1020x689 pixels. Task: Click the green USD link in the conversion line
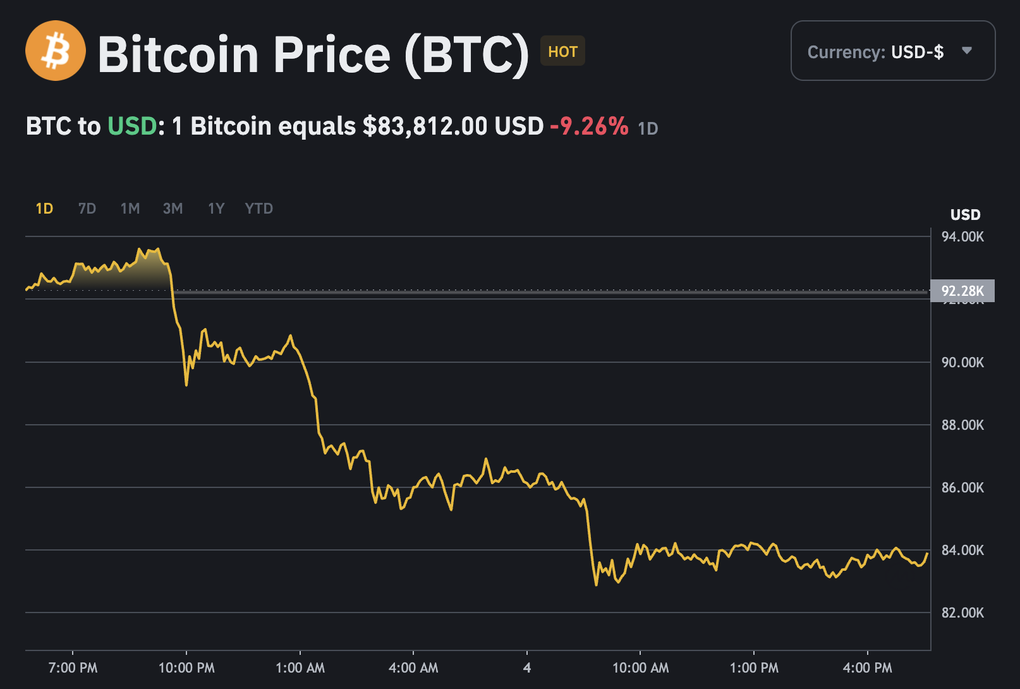(x=132, y=127)
